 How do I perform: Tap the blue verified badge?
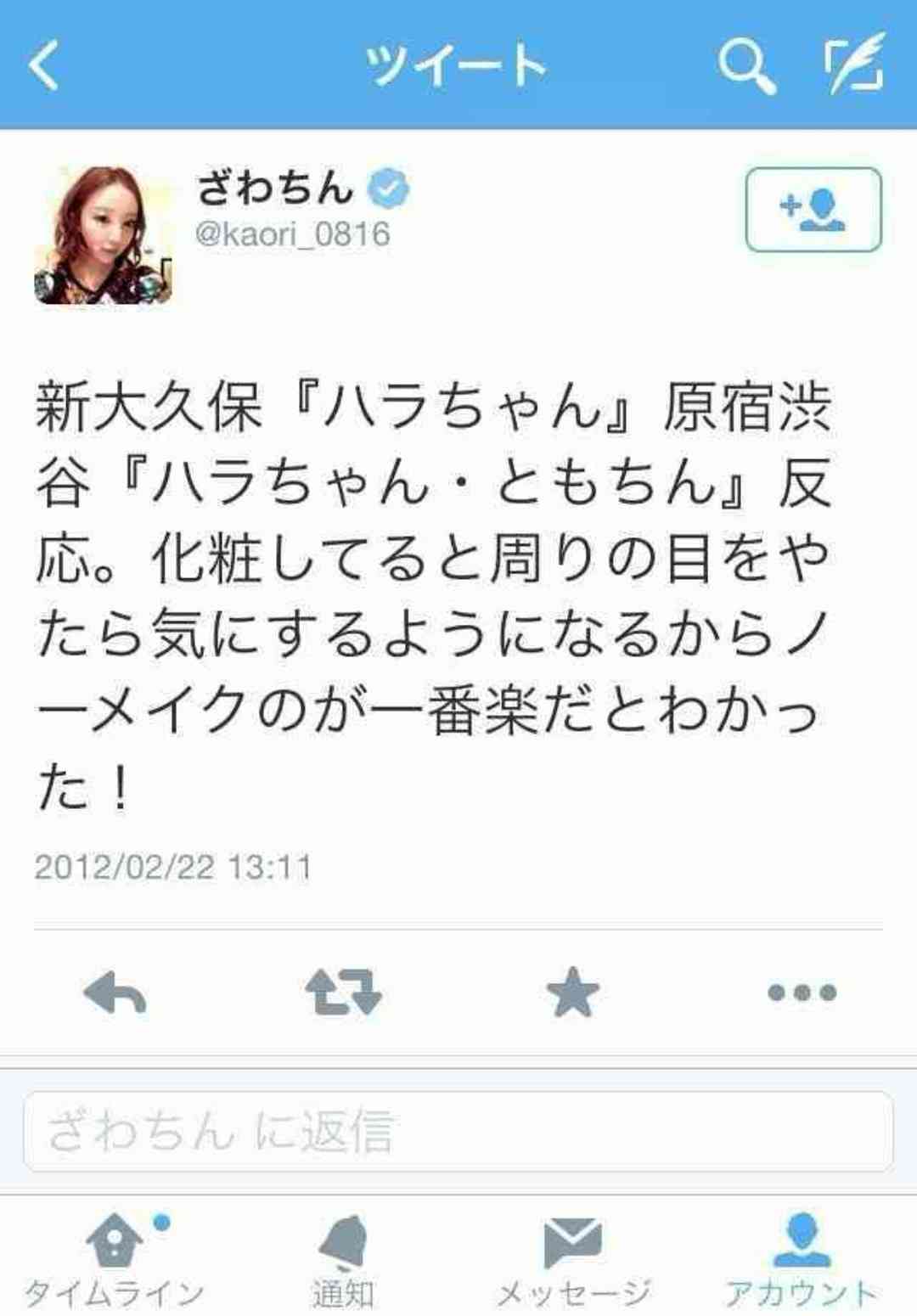pos(388,188)
